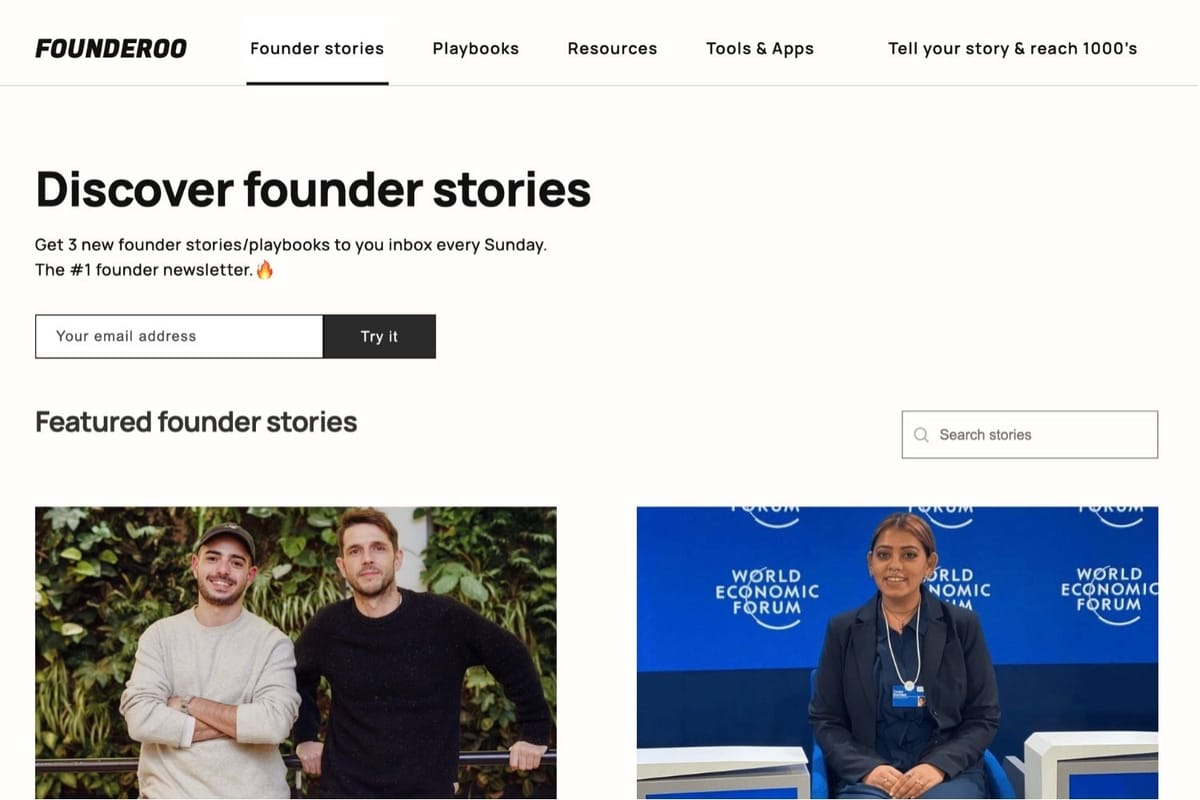Open the Tools & Apps menu
This screenshot has width=1200, height=800.
click(x=760, y=48)
